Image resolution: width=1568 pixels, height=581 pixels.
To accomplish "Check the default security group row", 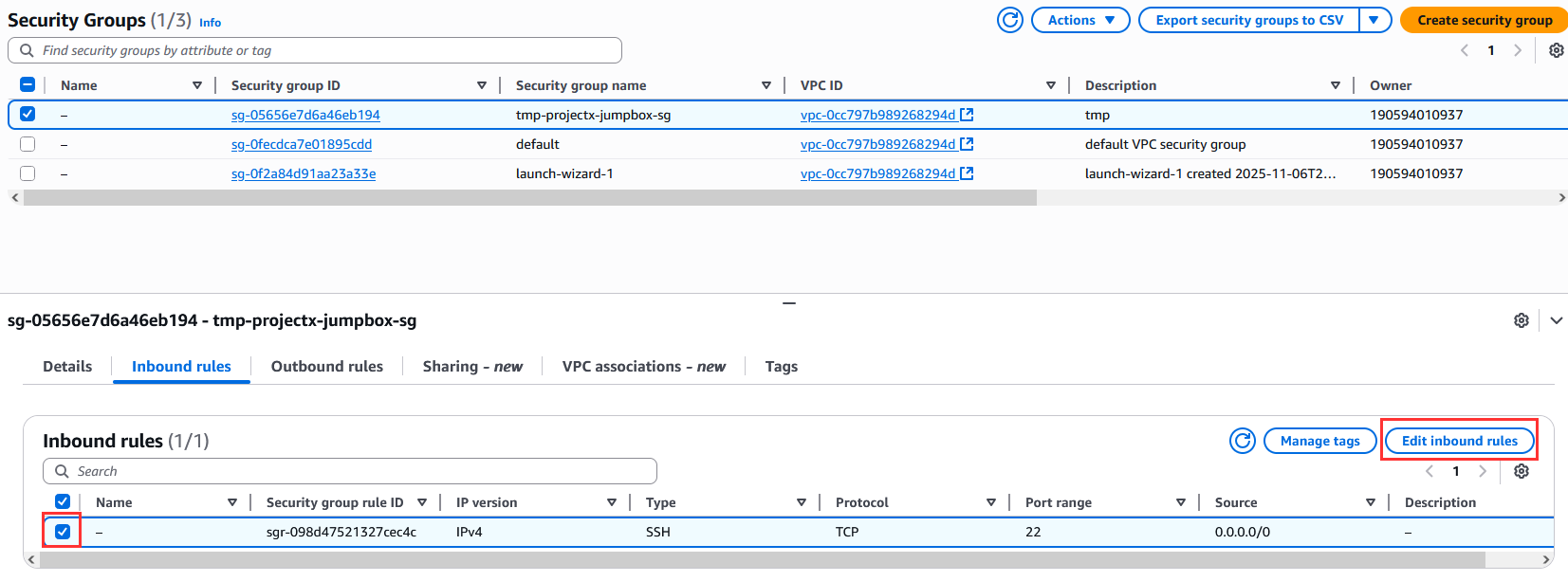I will pos(28,144).
